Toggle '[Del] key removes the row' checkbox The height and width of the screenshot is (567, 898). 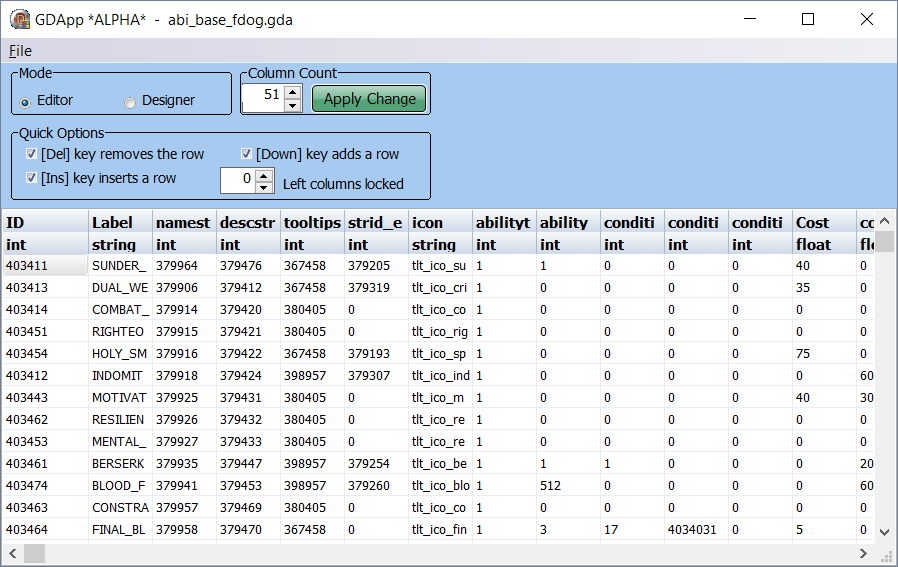31,154
